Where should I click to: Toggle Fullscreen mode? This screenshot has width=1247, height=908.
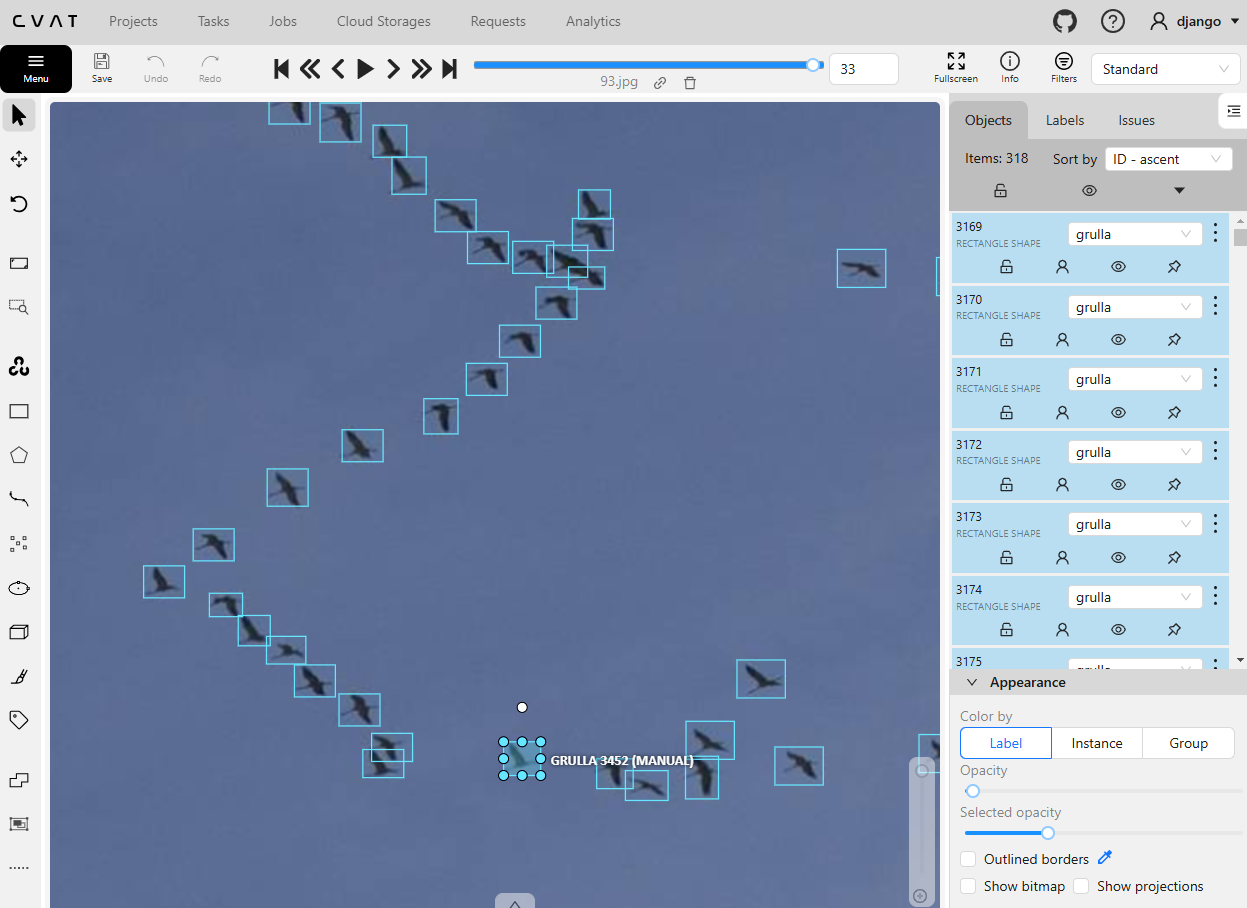(x=956, y=67)
